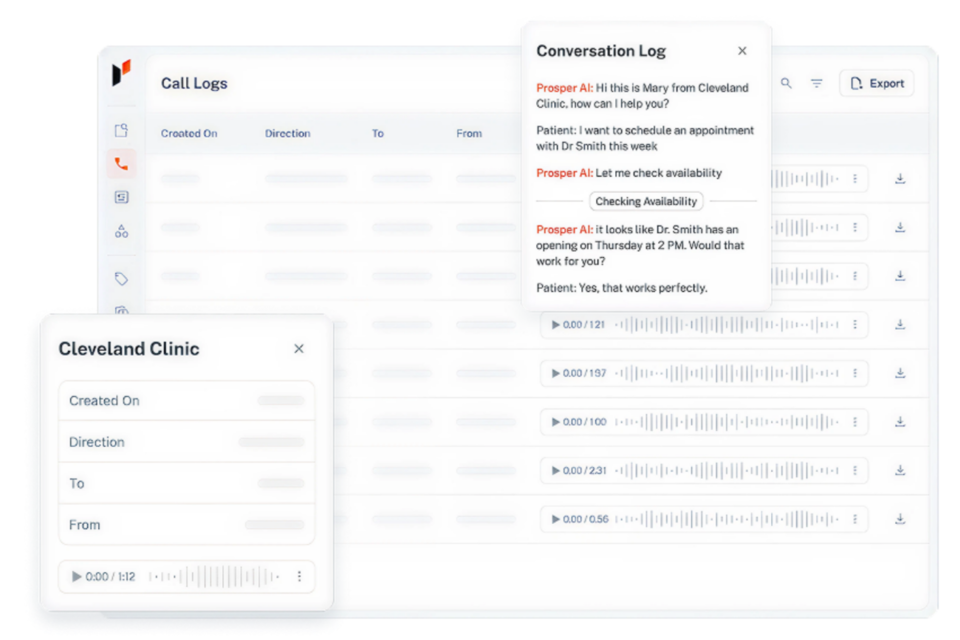960x640 pixels.
Task: Close the Cleveland Clinic details card
Action: [299, 349]
